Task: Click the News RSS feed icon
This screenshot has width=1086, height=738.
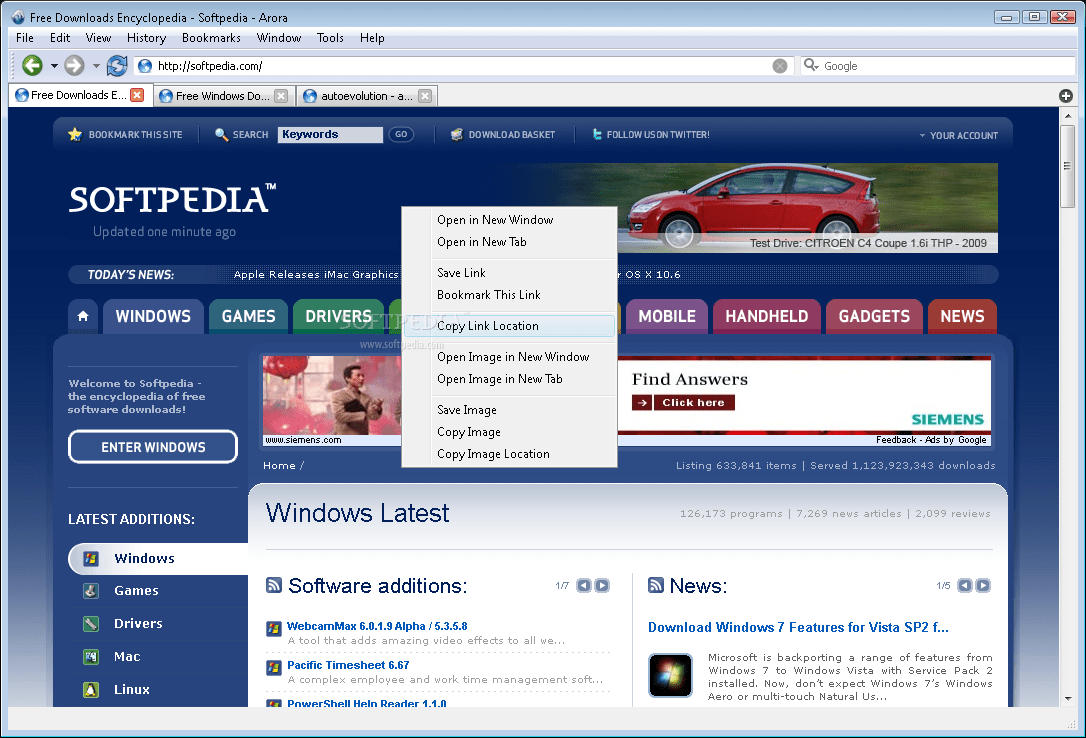Action: click(x=655, y=586)
